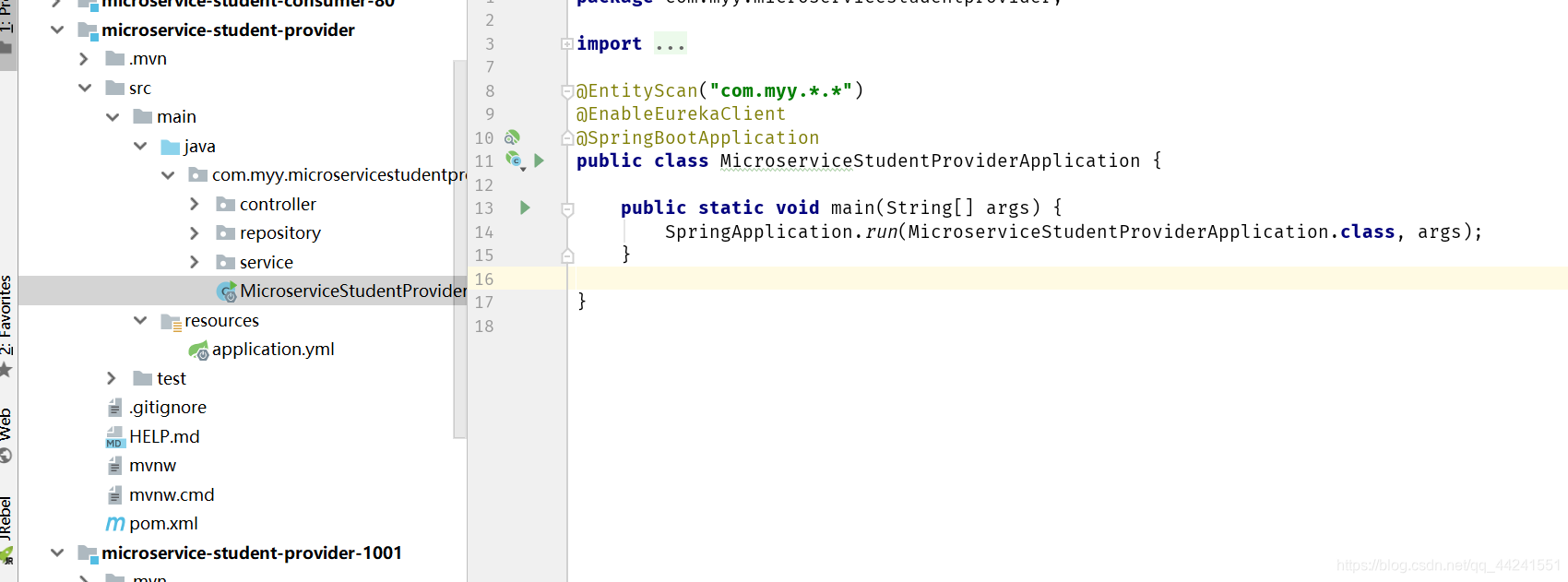
Task: Collapse the java folder
Action: 140,146
